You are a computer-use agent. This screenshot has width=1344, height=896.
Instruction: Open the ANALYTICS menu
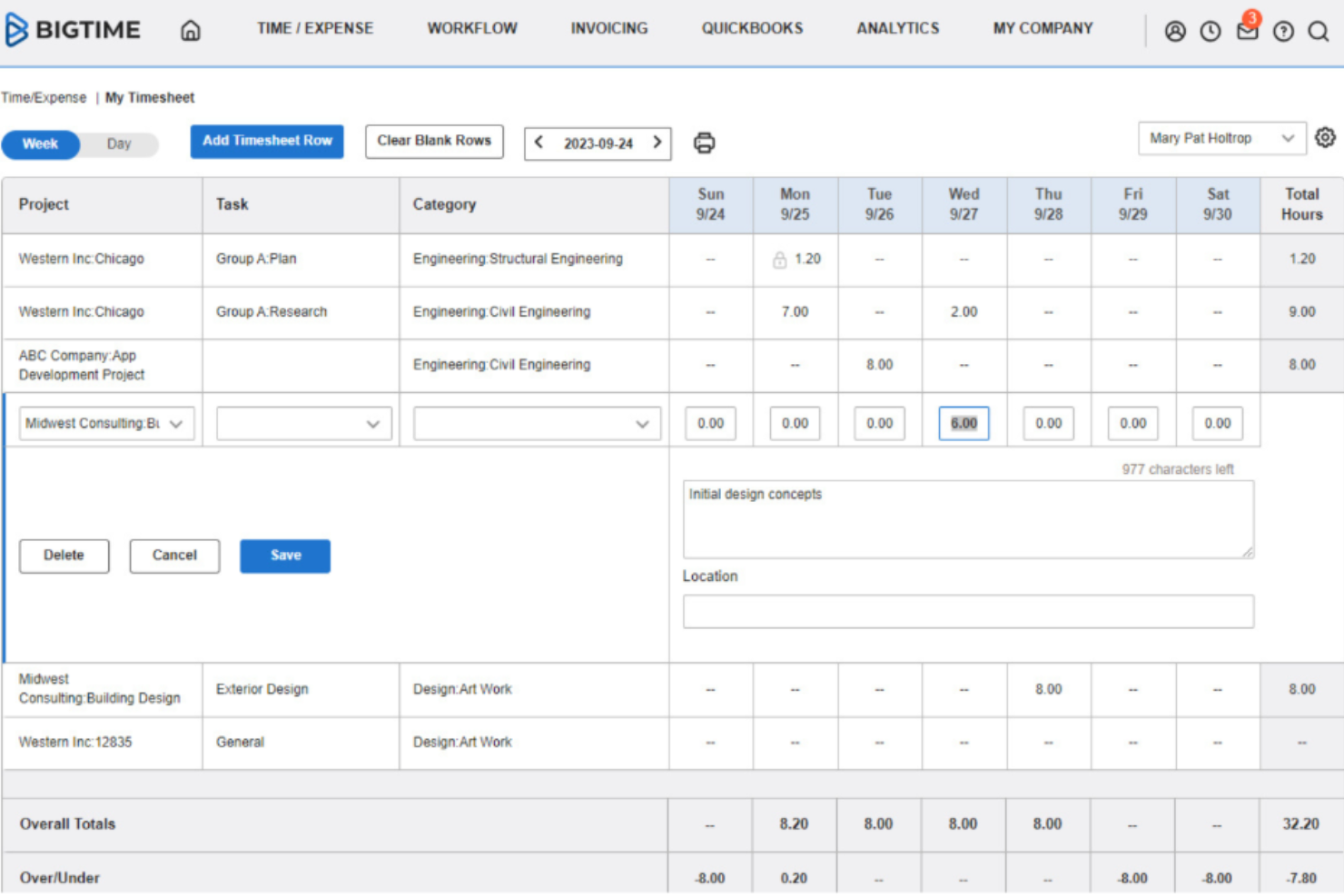[x=898, y=29]
